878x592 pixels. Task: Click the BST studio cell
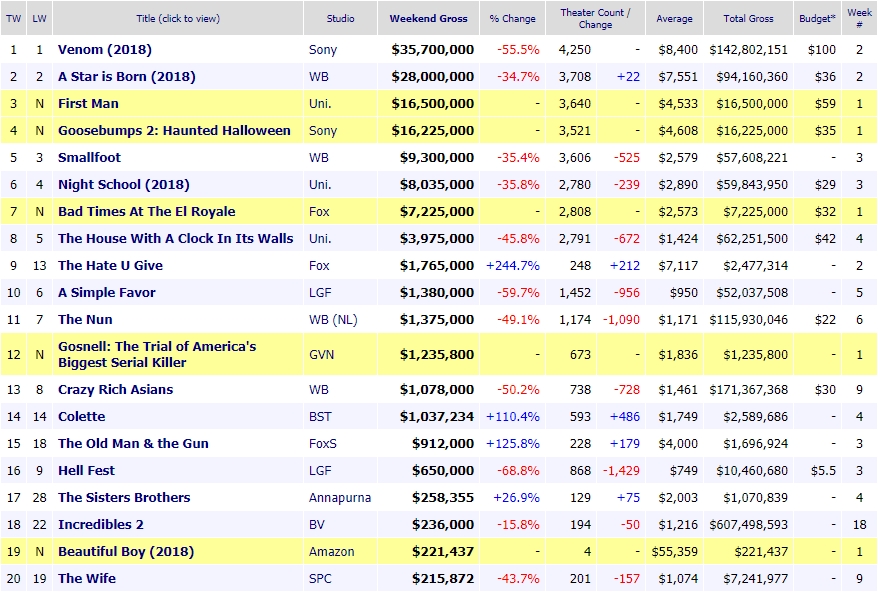pyautogui.click(x=320, y=417)
